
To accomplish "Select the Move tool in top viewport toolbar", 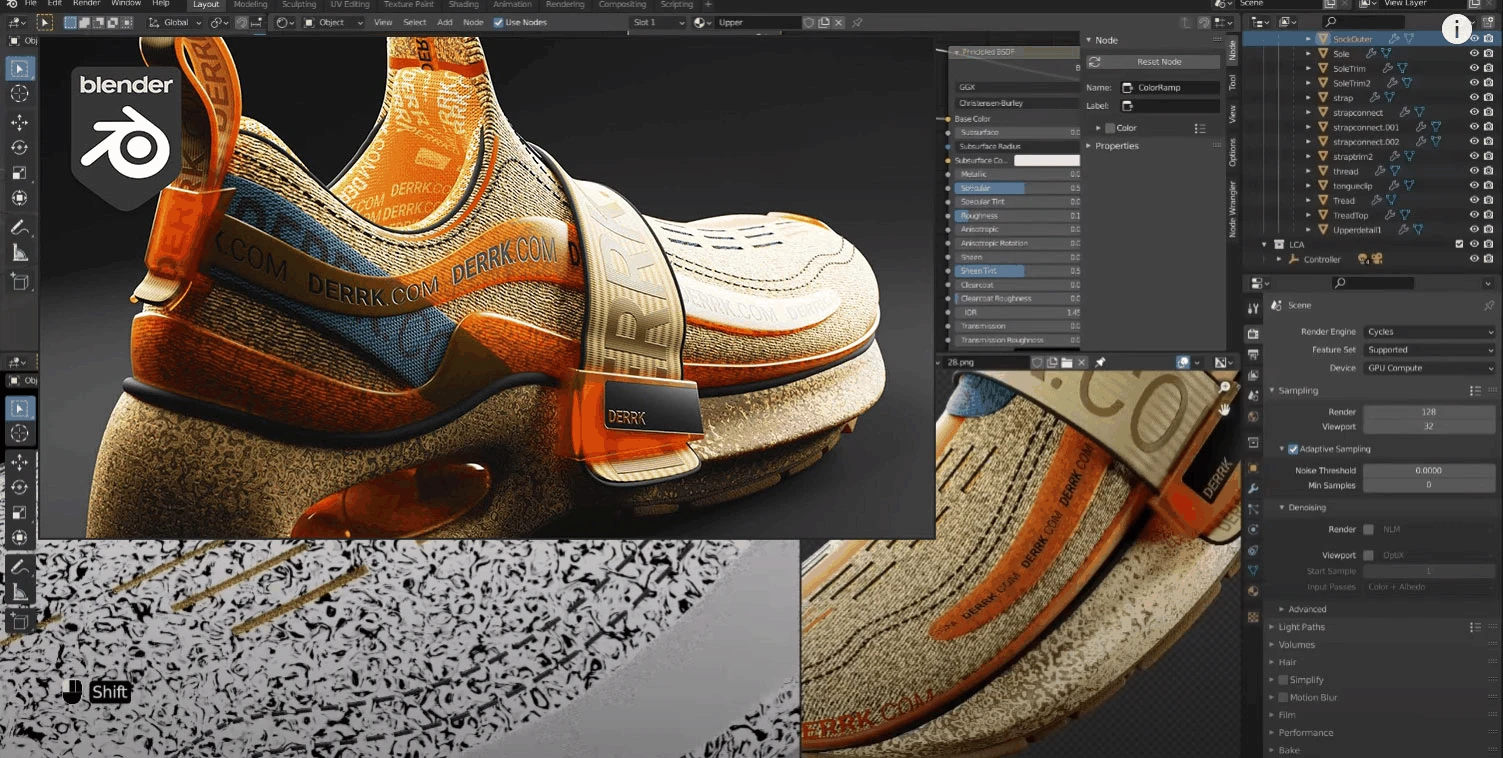I will point(20,123).
